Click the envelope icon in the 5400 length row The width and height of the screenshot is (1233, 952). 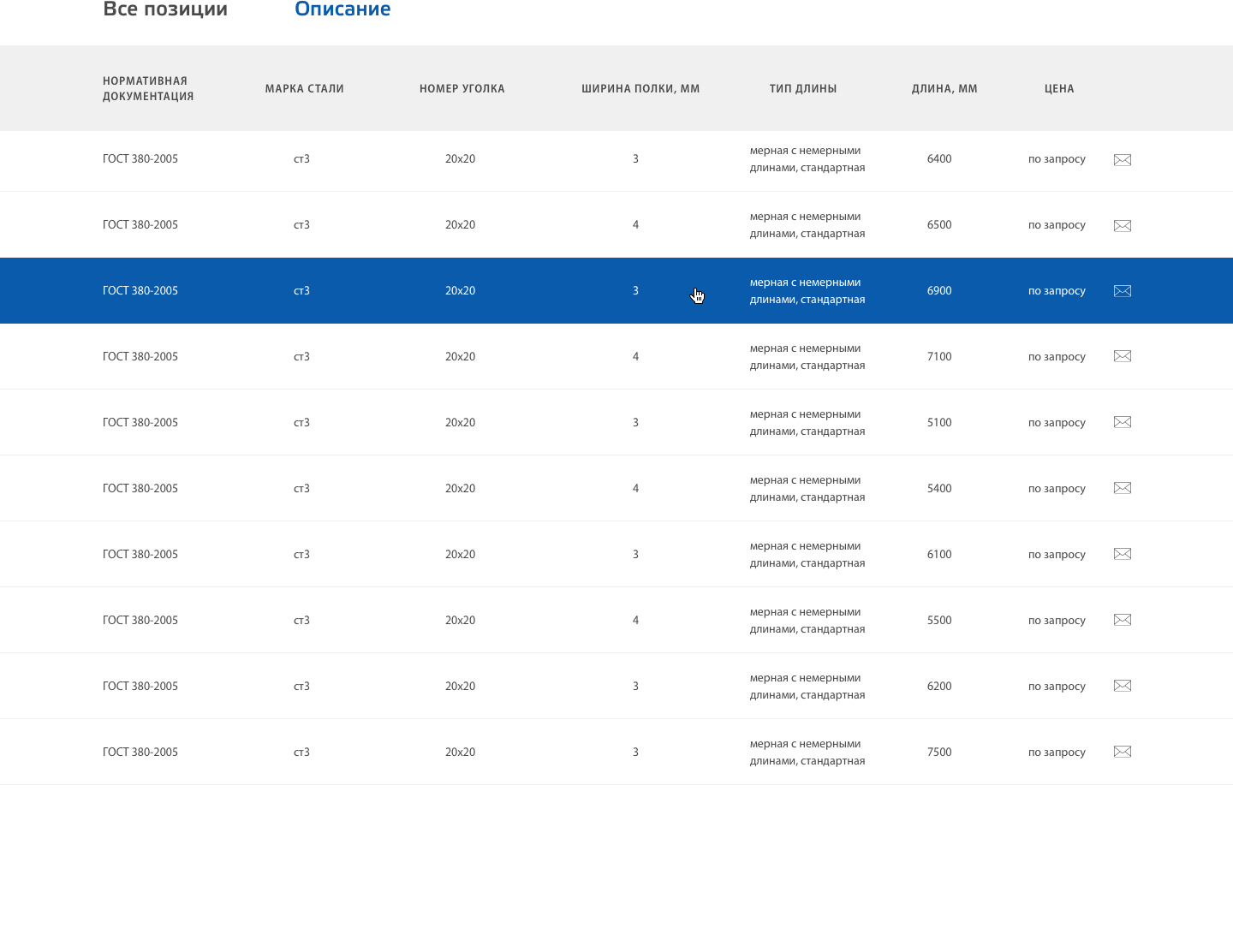pos(1123,488)
